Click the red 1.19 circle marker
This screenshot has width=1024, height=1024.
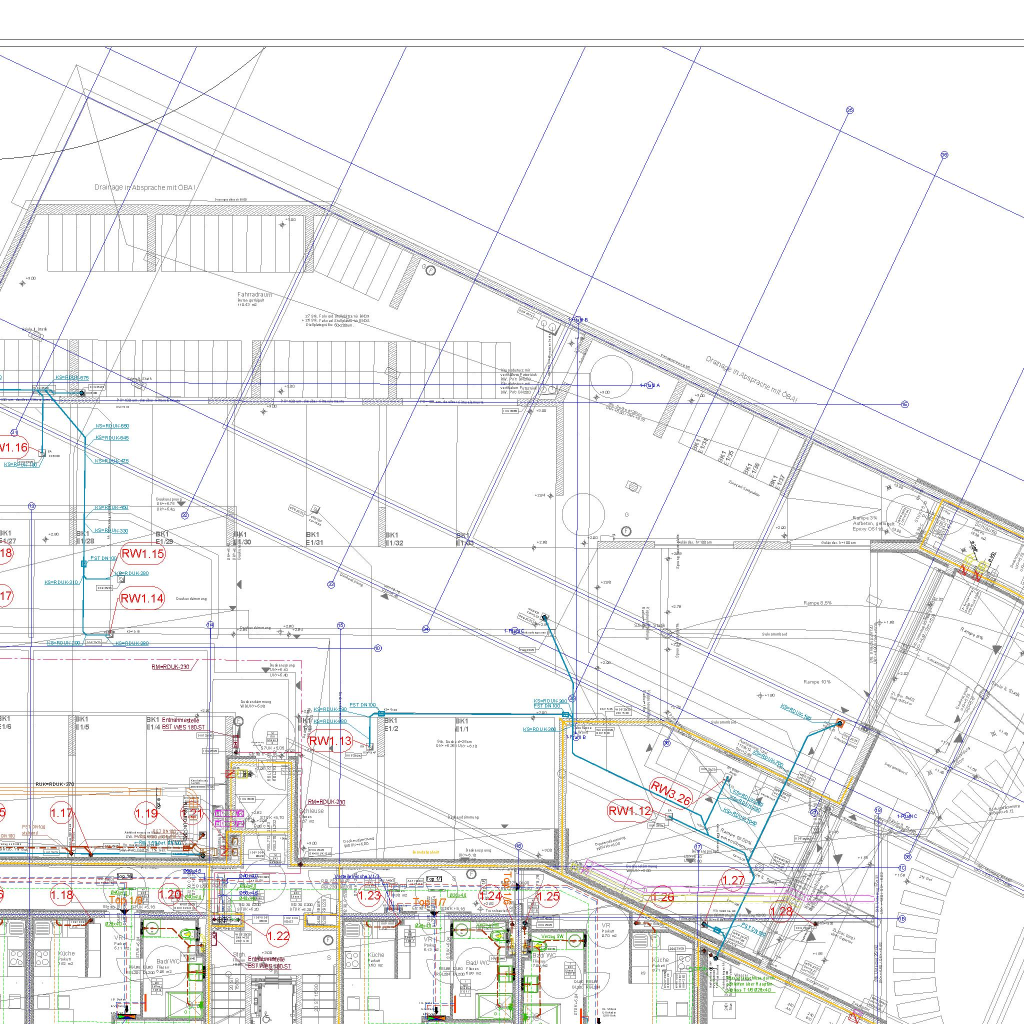tap(146, 813)
